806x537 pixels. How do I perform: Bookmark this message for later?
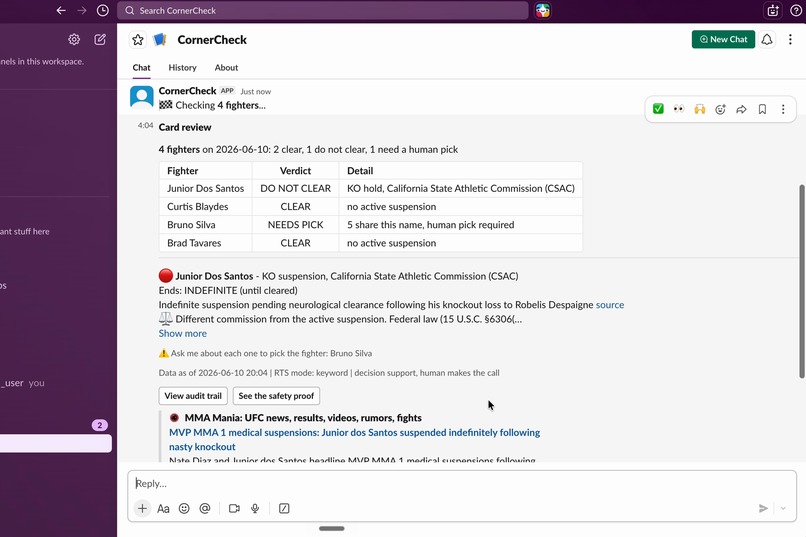click(x=762, y=109)
